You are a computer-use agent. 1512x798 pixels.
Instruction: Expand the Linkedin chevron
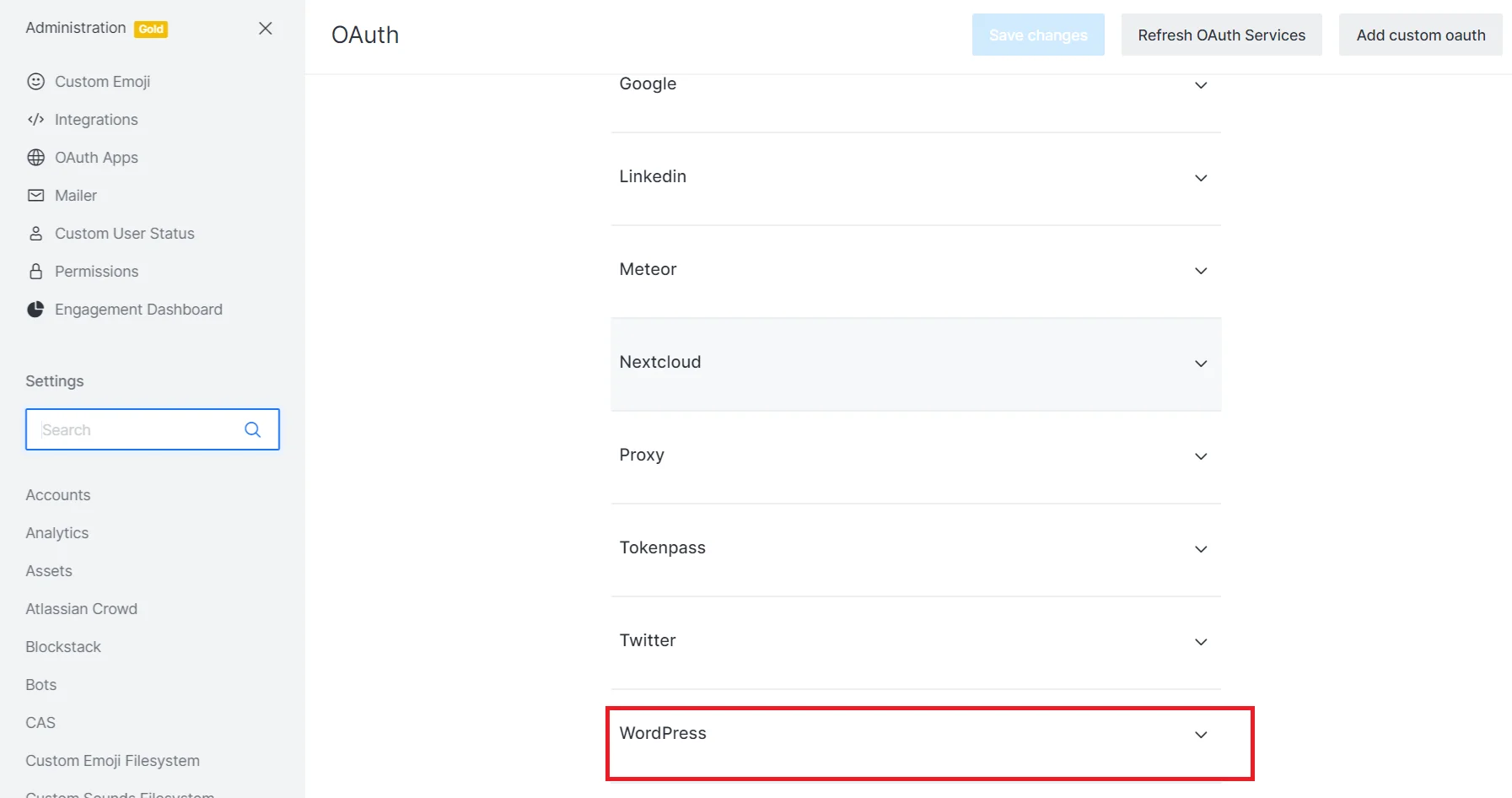click(1201, 177)
